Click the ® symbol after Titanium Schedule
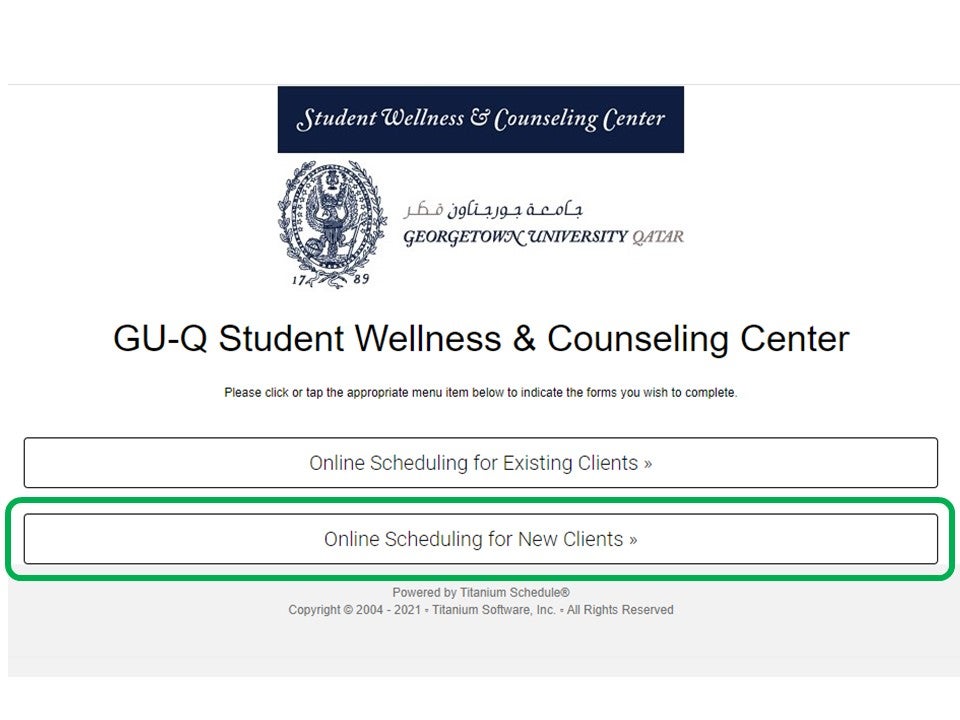The image size is (960, 720). [x=565, y=592]
